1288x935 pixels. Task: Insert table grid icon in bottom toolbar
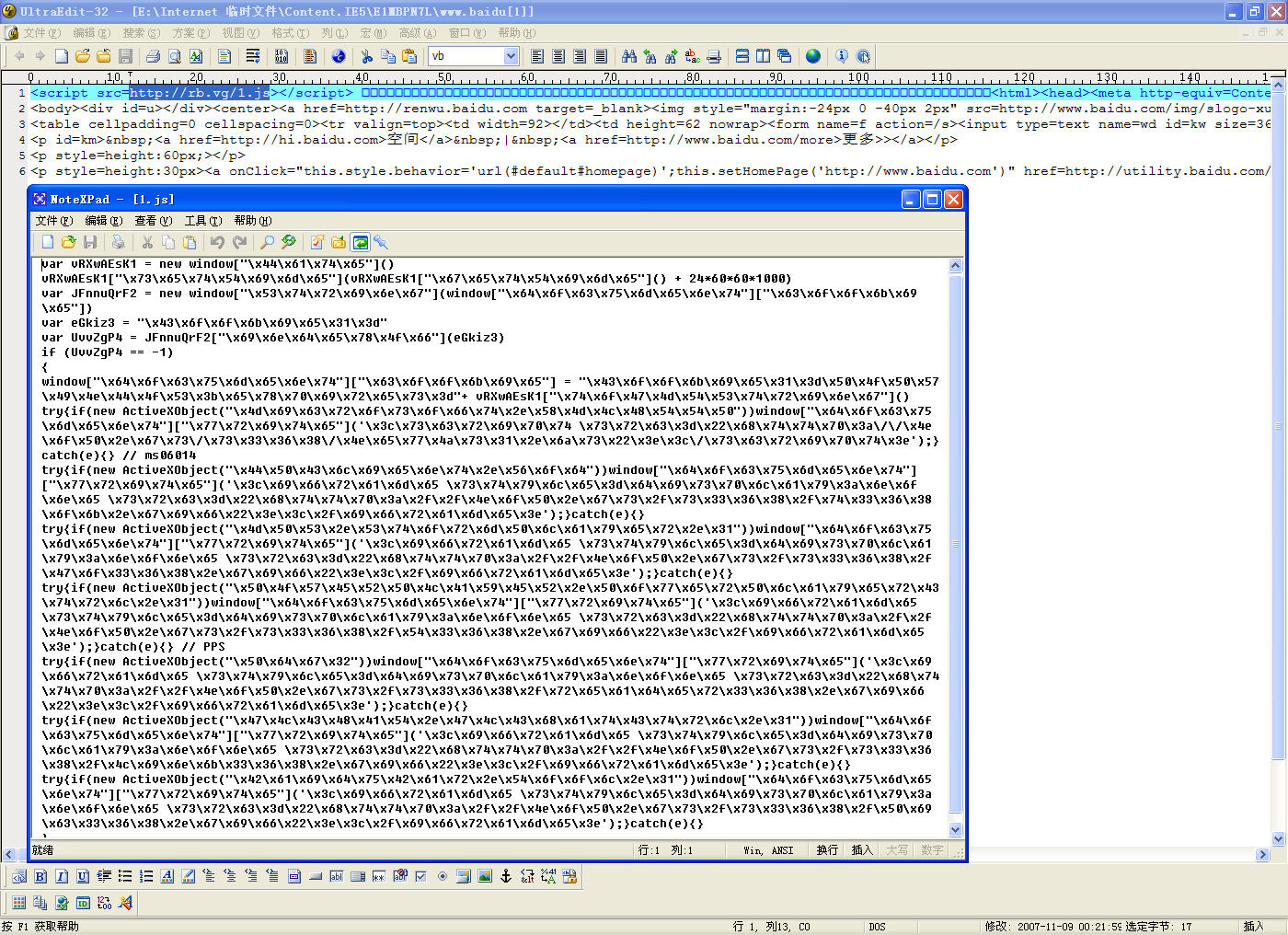[18, 903]
